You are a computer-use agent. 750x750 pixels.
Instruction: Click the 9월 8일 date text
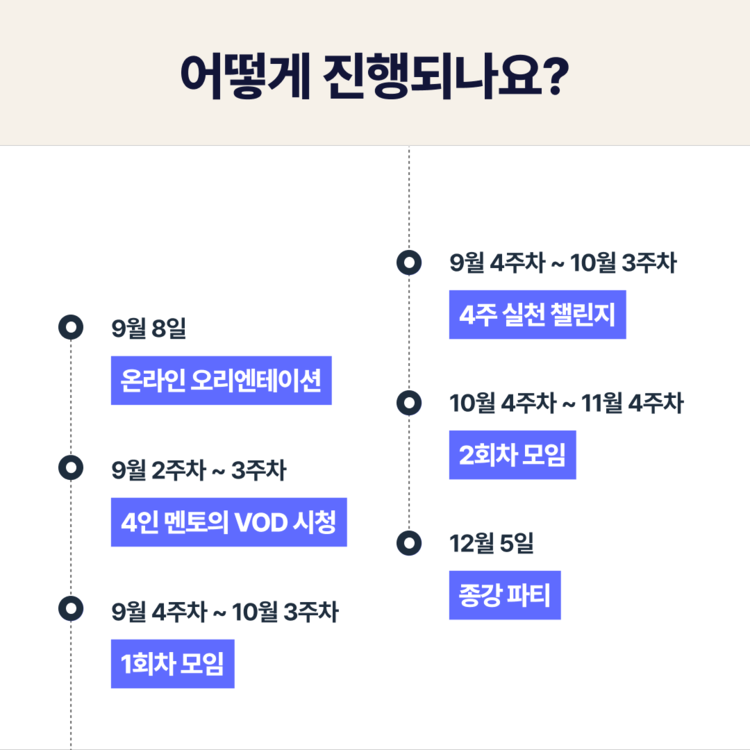click(150, 328)
